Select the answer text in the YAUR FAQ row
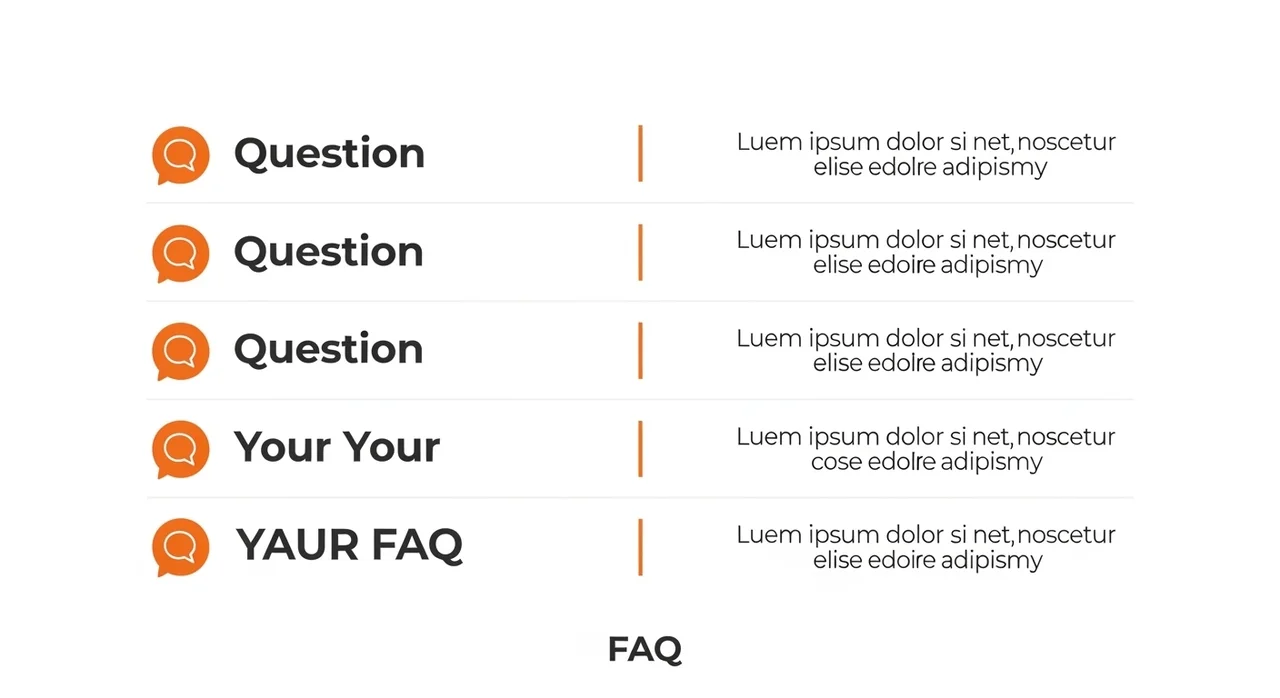The width and height of the screenshot is (1280, 698). 926,547
